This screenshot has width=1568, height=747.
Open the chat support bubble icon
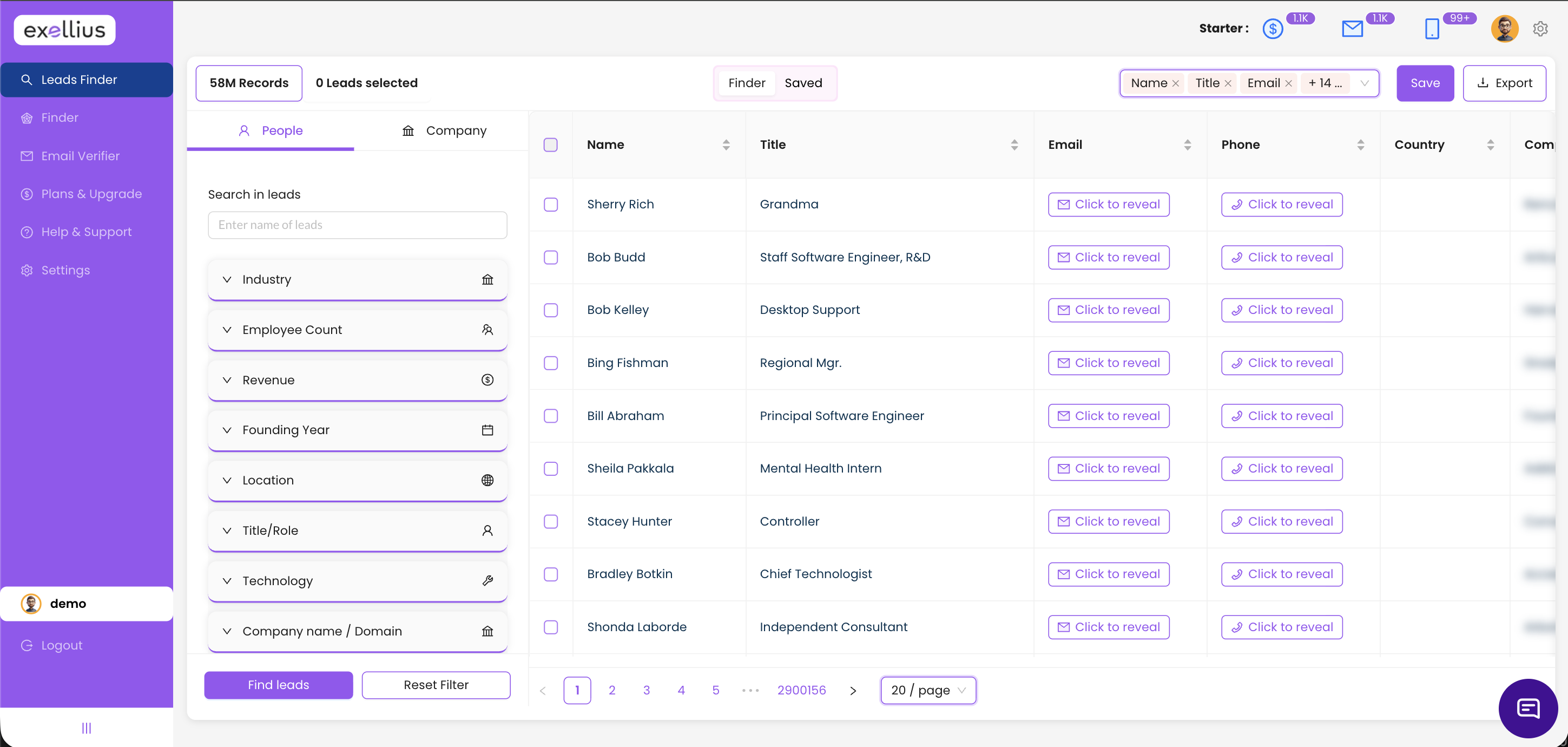pos(1528,708)
